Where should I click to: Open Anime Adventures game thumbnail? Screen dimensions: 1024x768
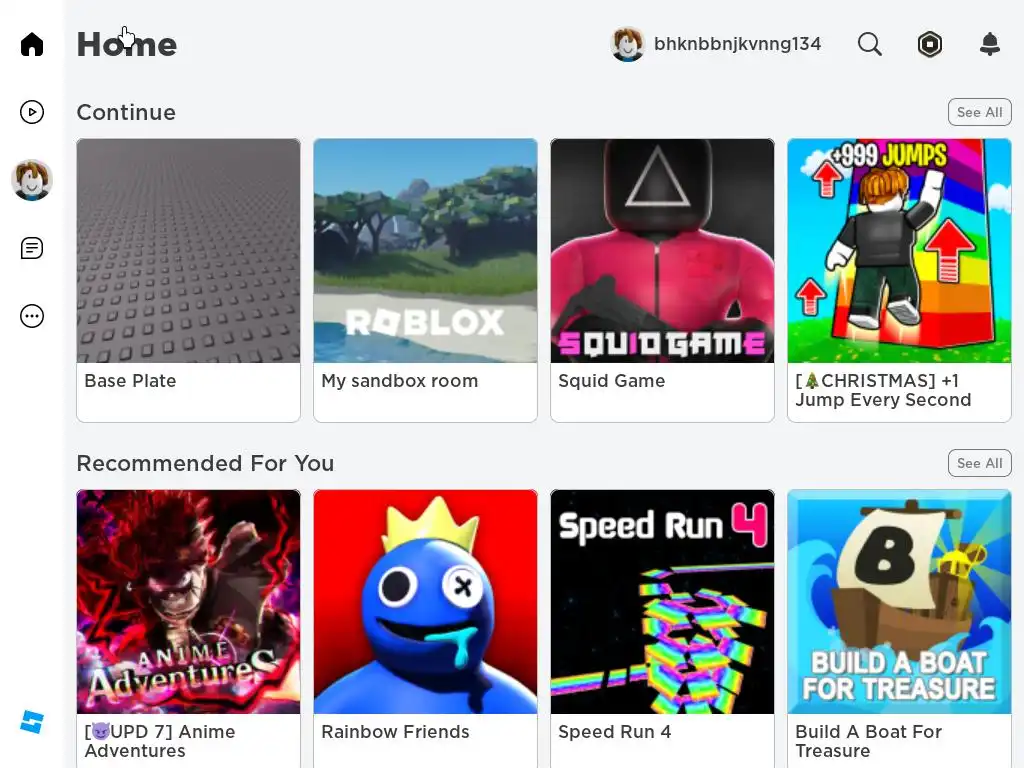pyautogui.click(x=189, y=601)
